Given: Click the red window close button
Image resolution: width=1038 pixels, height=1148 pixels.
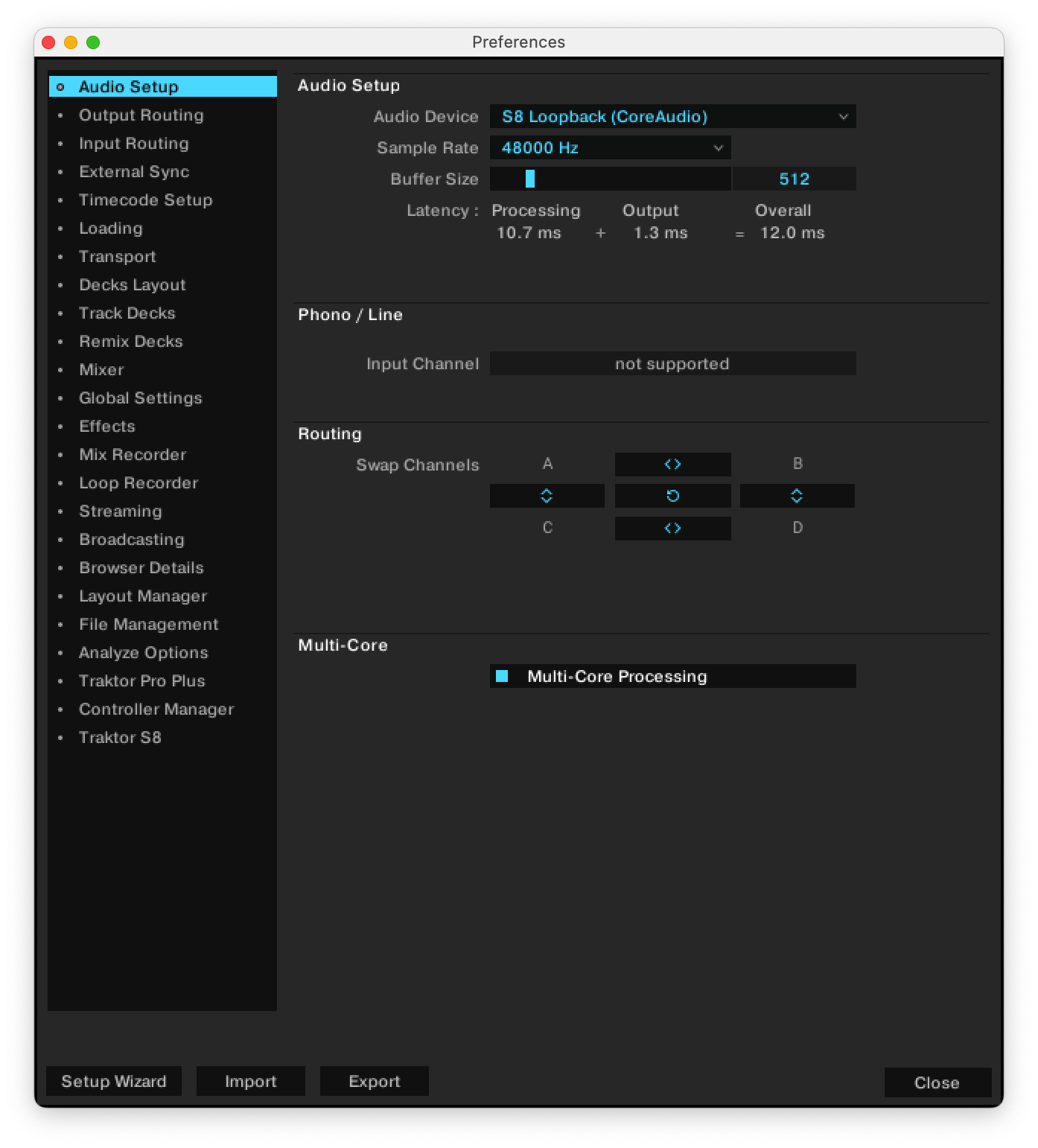Looking at the screenshot, I should tap(49, 42).
